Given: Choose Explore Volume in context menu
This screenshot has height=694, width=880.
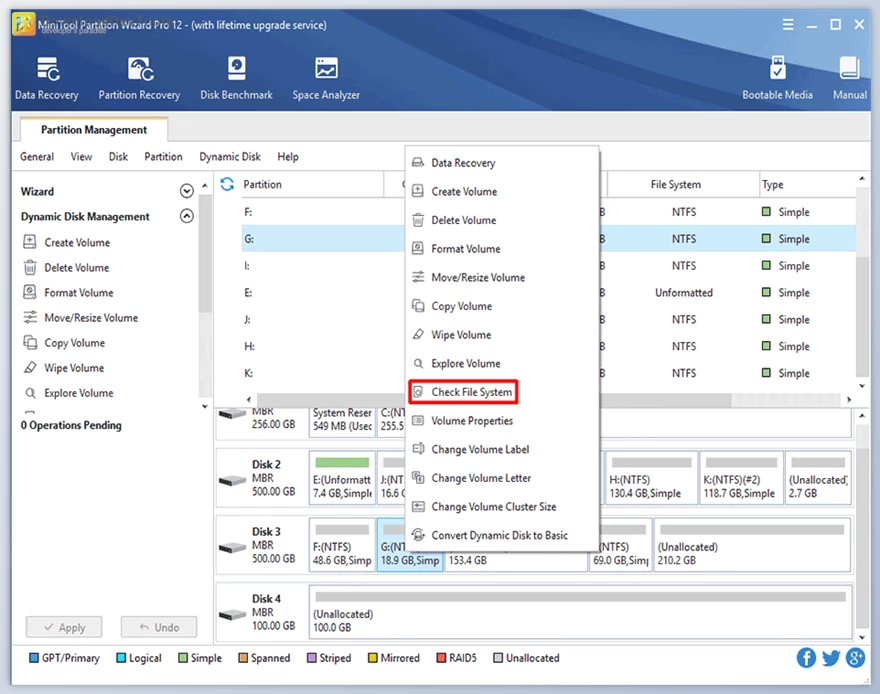Looking at the screenshot, I should pyautogui.click(x=502, y=363).
